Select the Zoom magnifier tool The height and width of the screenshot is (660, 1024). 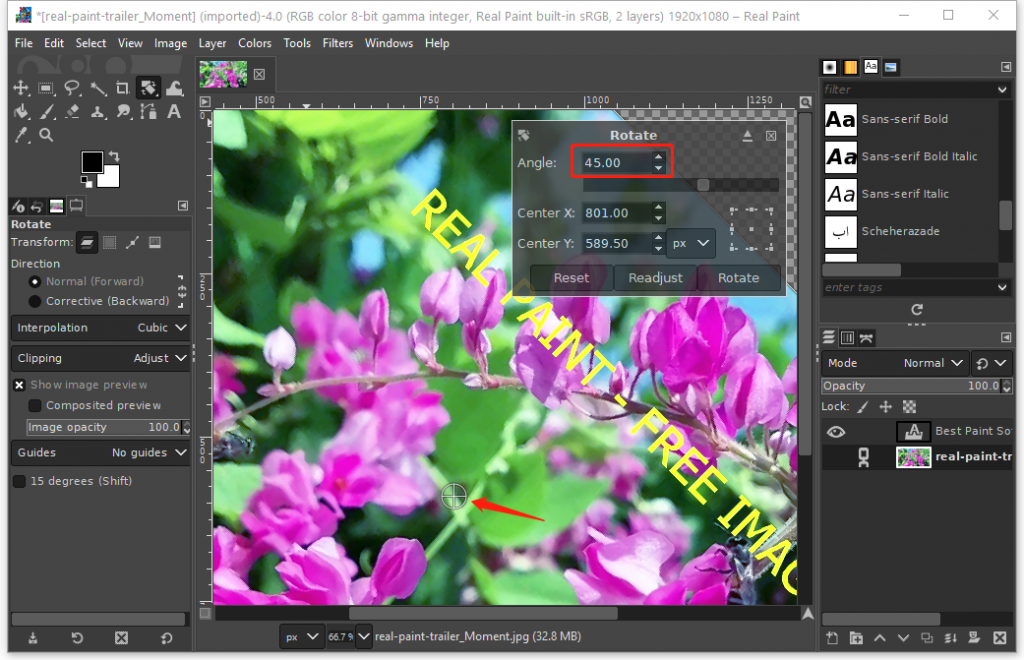pyautogui.click(x=46, y=135)
